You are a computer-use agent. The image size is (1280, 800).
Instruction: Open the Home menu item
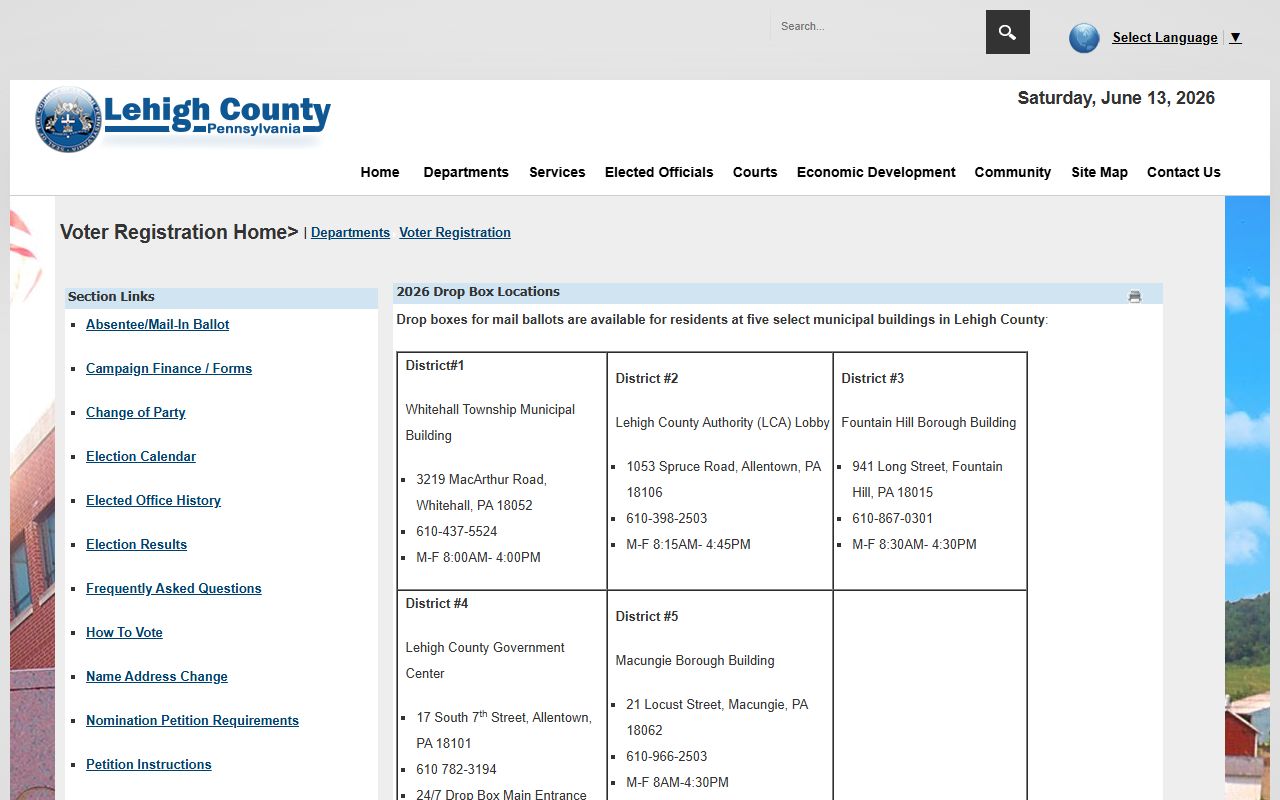coord(380,172)
